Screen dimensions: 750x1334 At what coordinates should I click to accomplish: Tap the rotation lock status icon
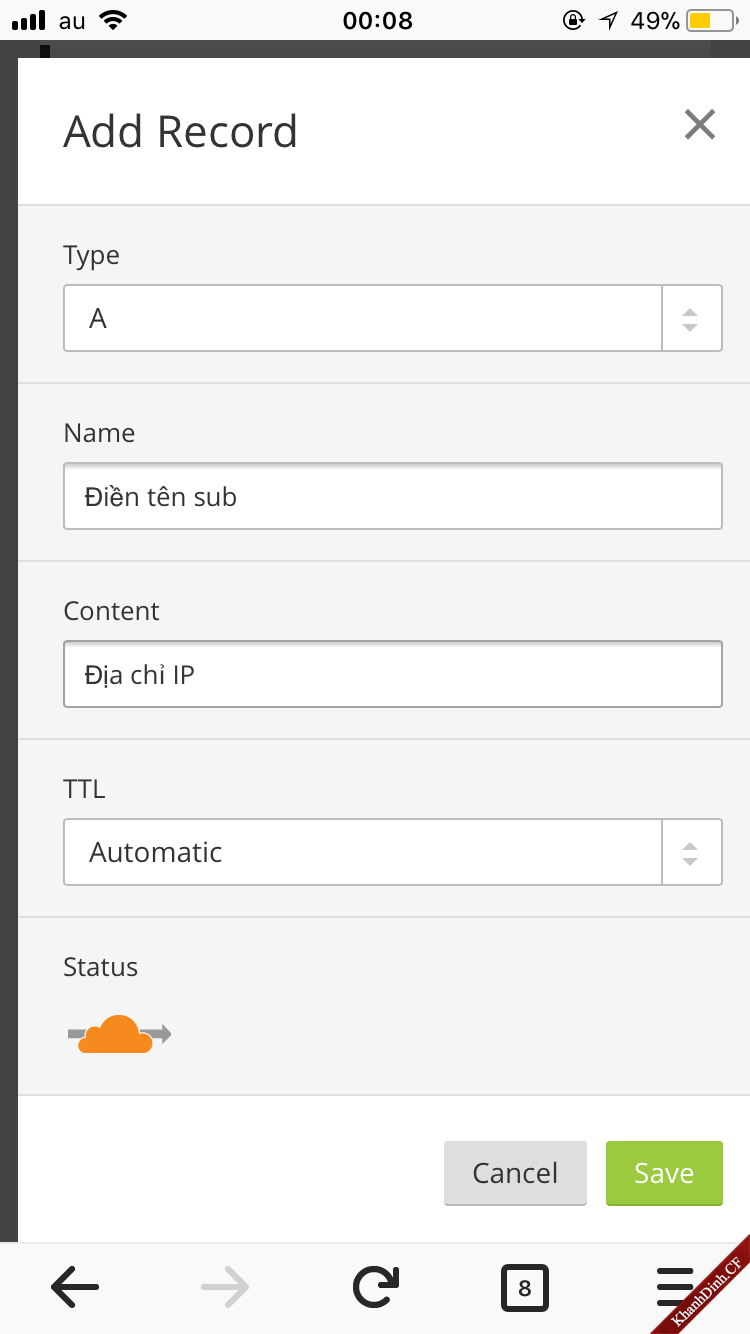(573, 20)
